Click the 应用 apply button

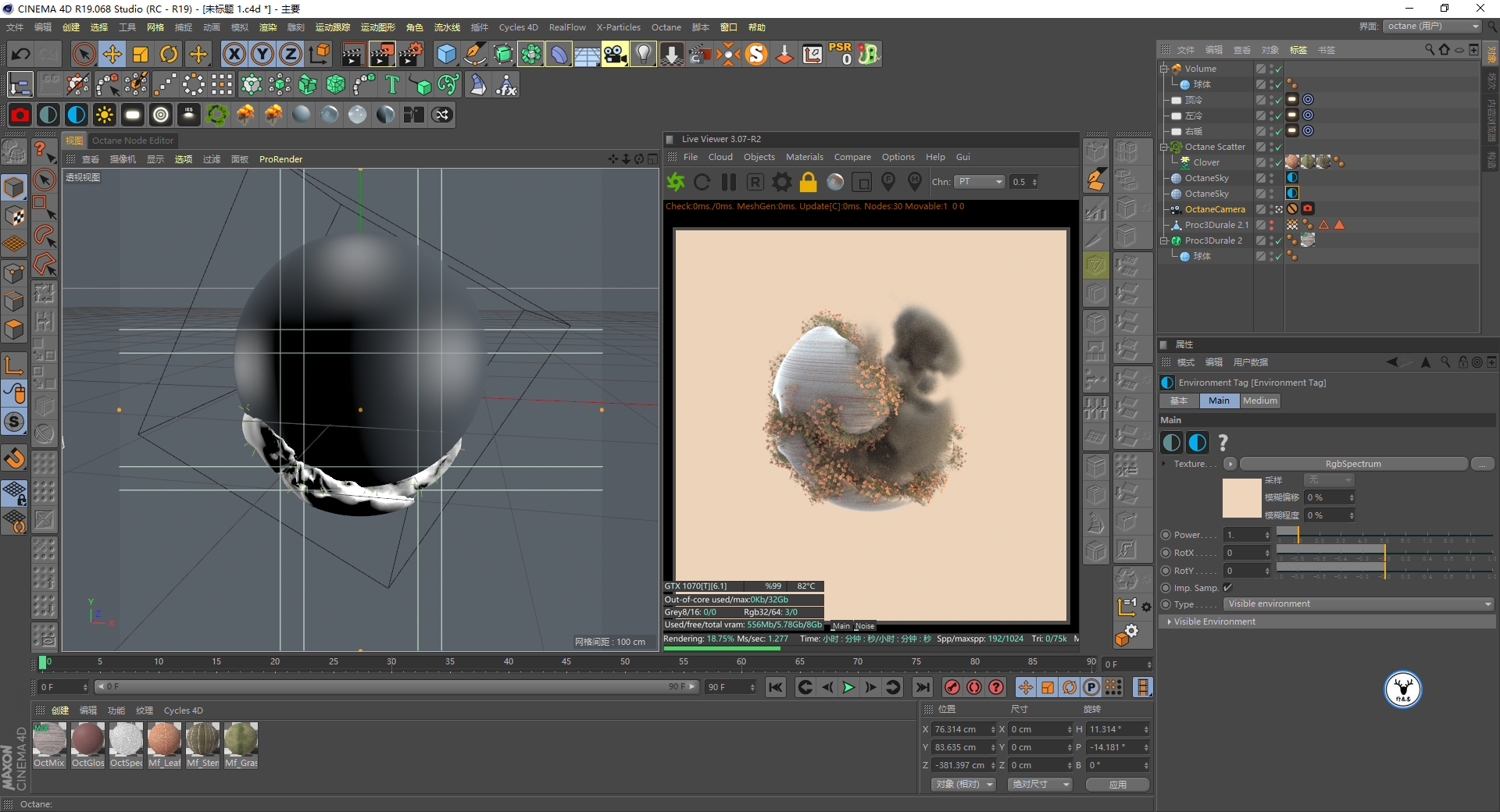tap(1117, 785)
